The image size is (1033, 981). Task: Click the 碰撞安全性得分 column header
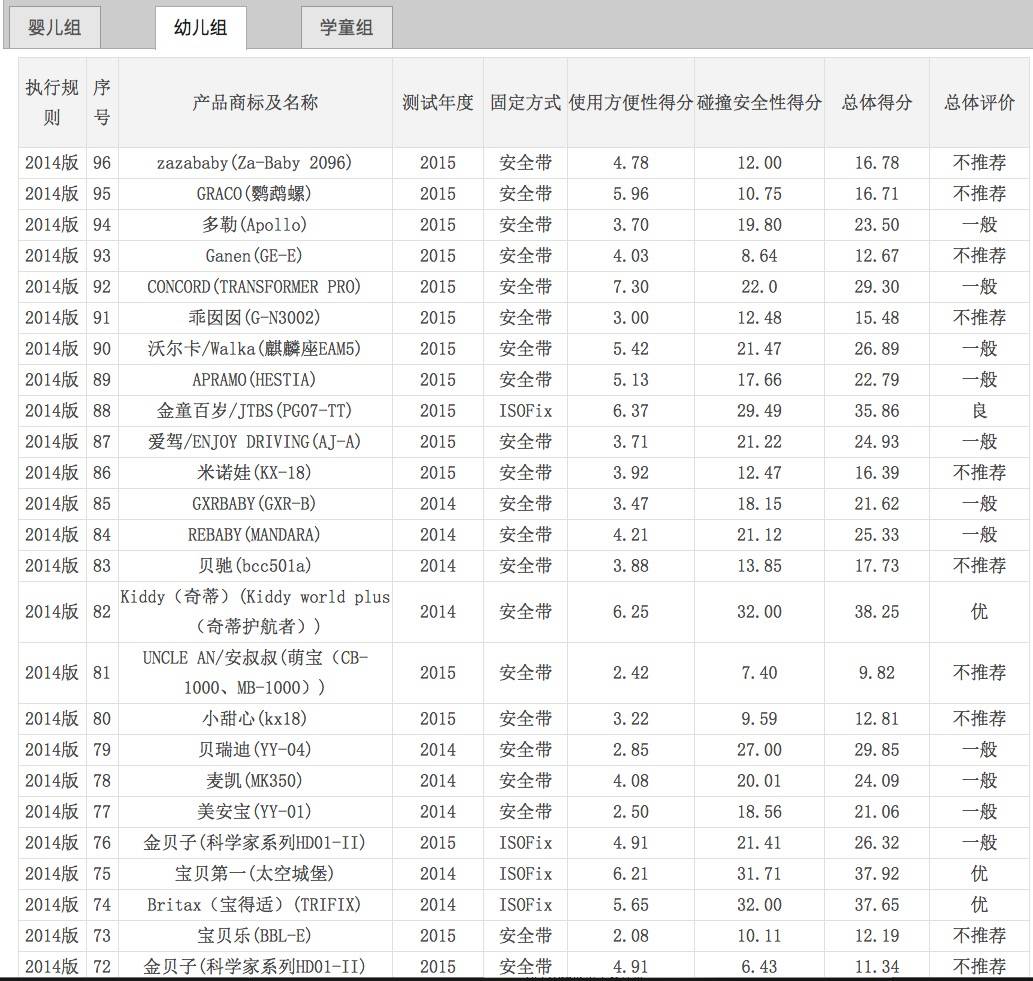coord(759,103)
